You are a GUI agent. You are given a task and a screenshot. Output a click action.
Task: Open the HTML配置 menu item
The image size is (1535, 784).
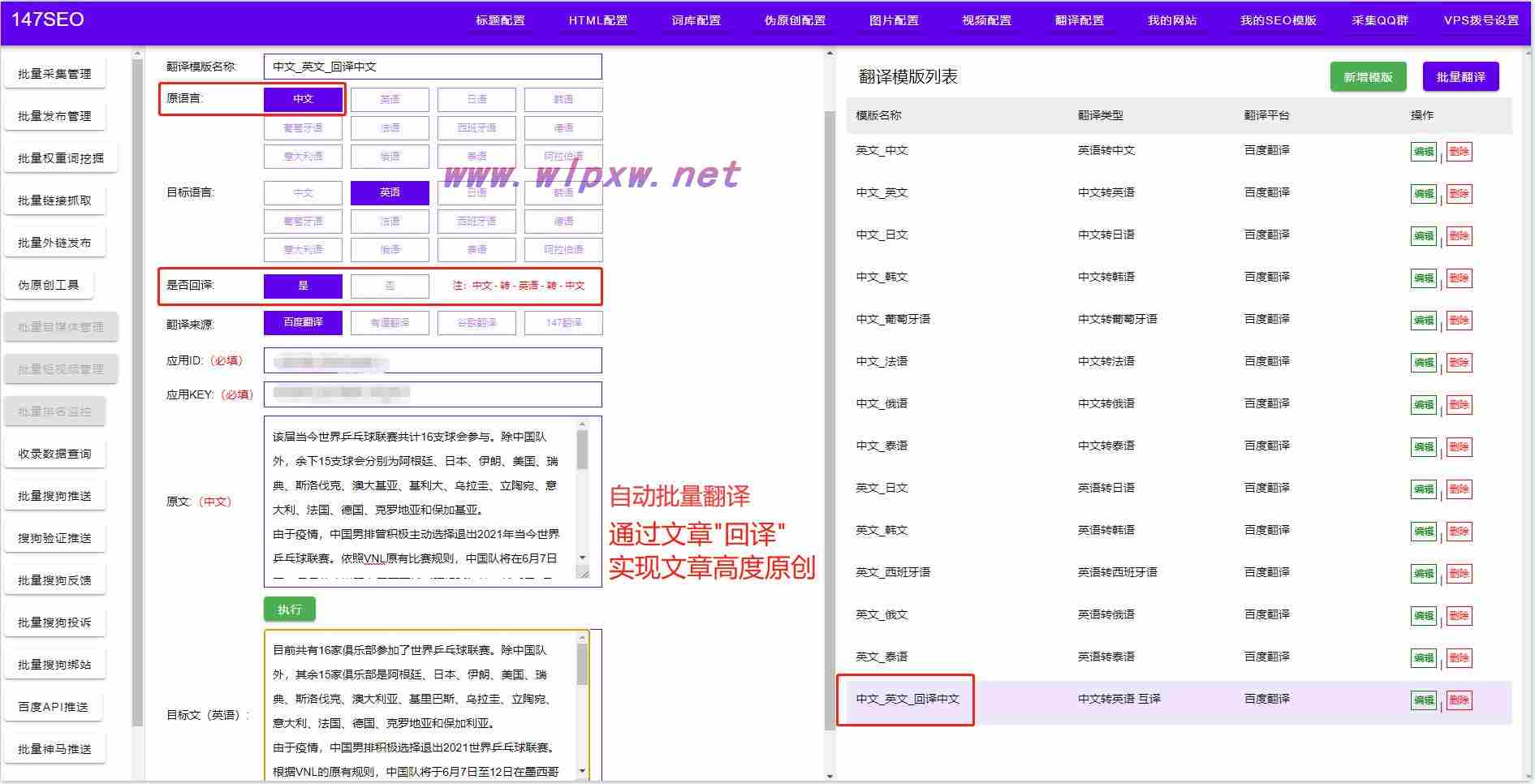point(598,20)
